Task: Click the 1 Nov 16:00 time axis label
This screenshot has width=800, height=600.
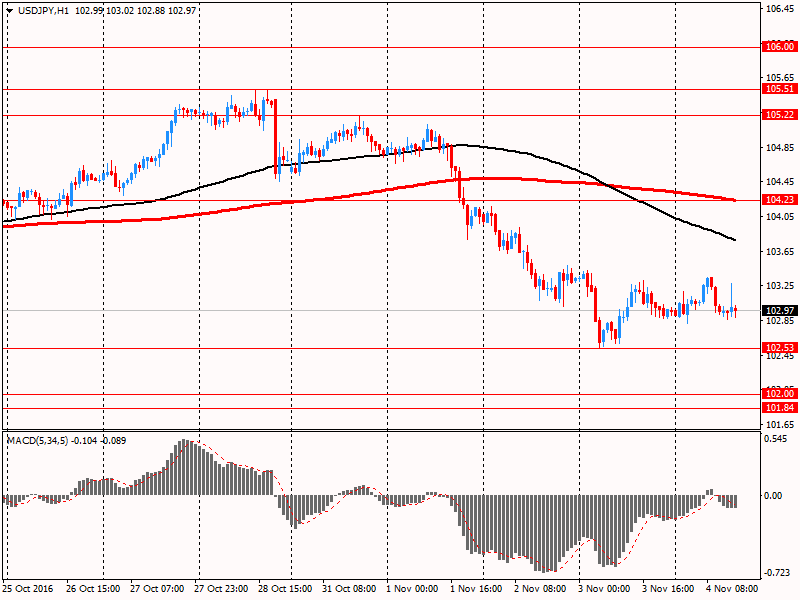Action: click(476, 589)
